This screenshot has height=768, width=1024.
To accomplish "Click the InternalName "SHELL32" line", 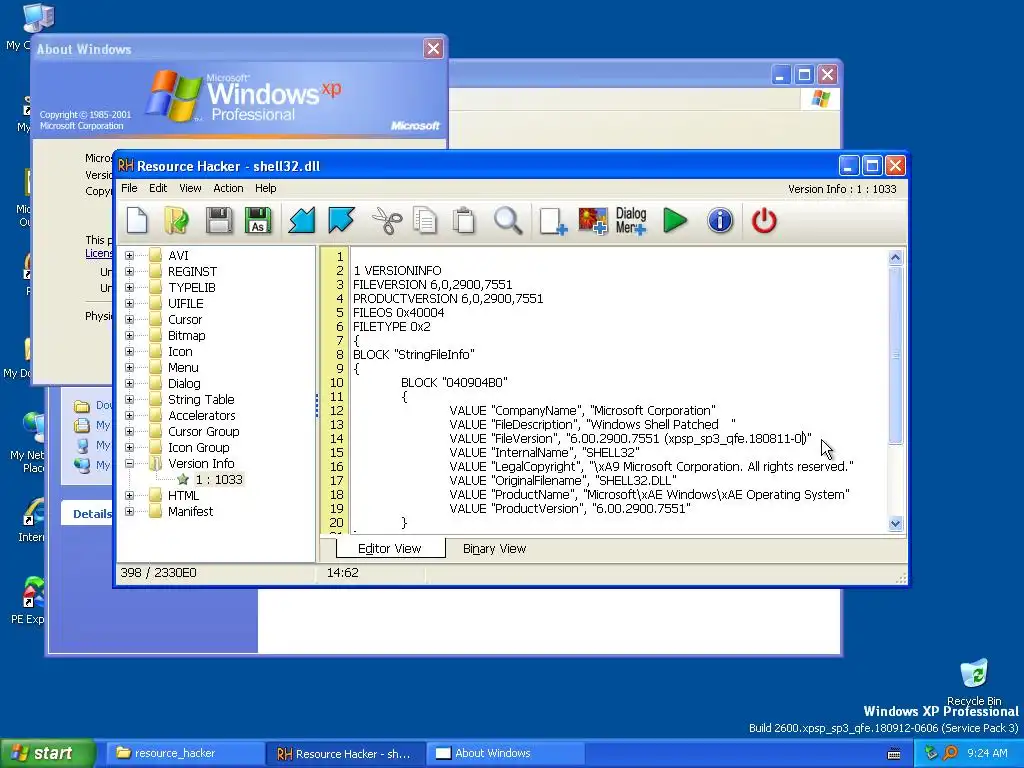I will [x=544, y=453].
